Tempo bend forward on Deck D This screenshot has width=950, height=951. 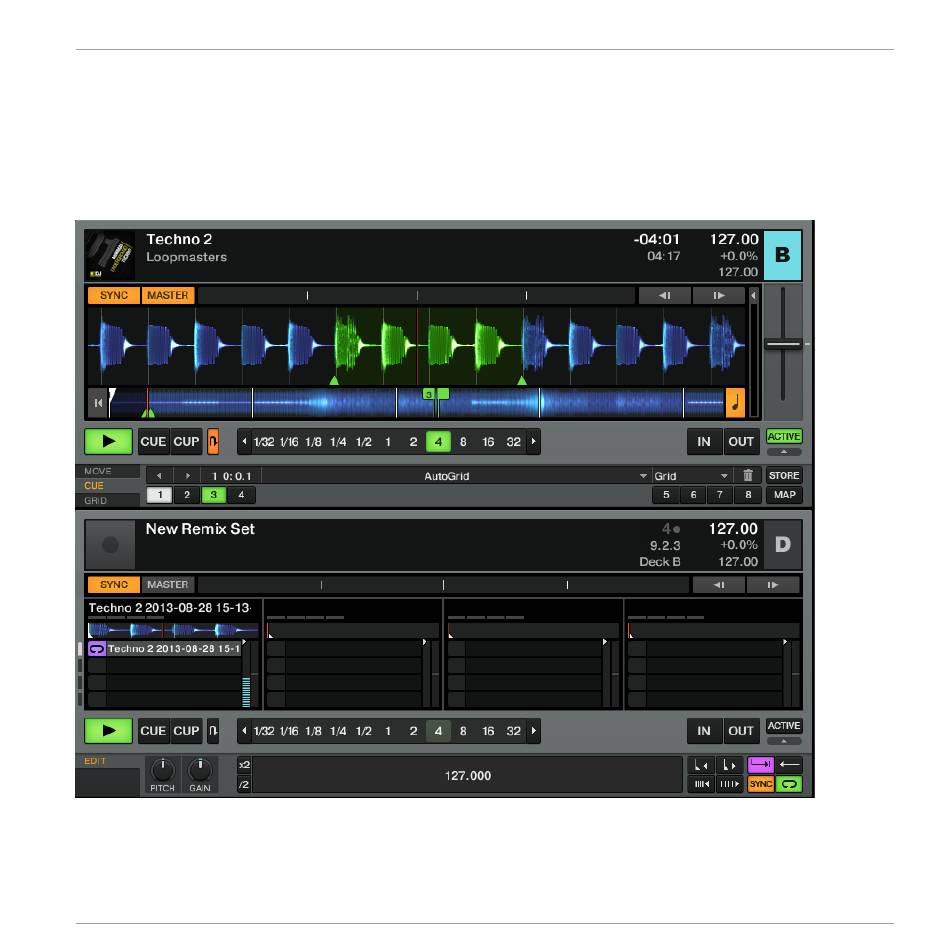click(773, 585)
